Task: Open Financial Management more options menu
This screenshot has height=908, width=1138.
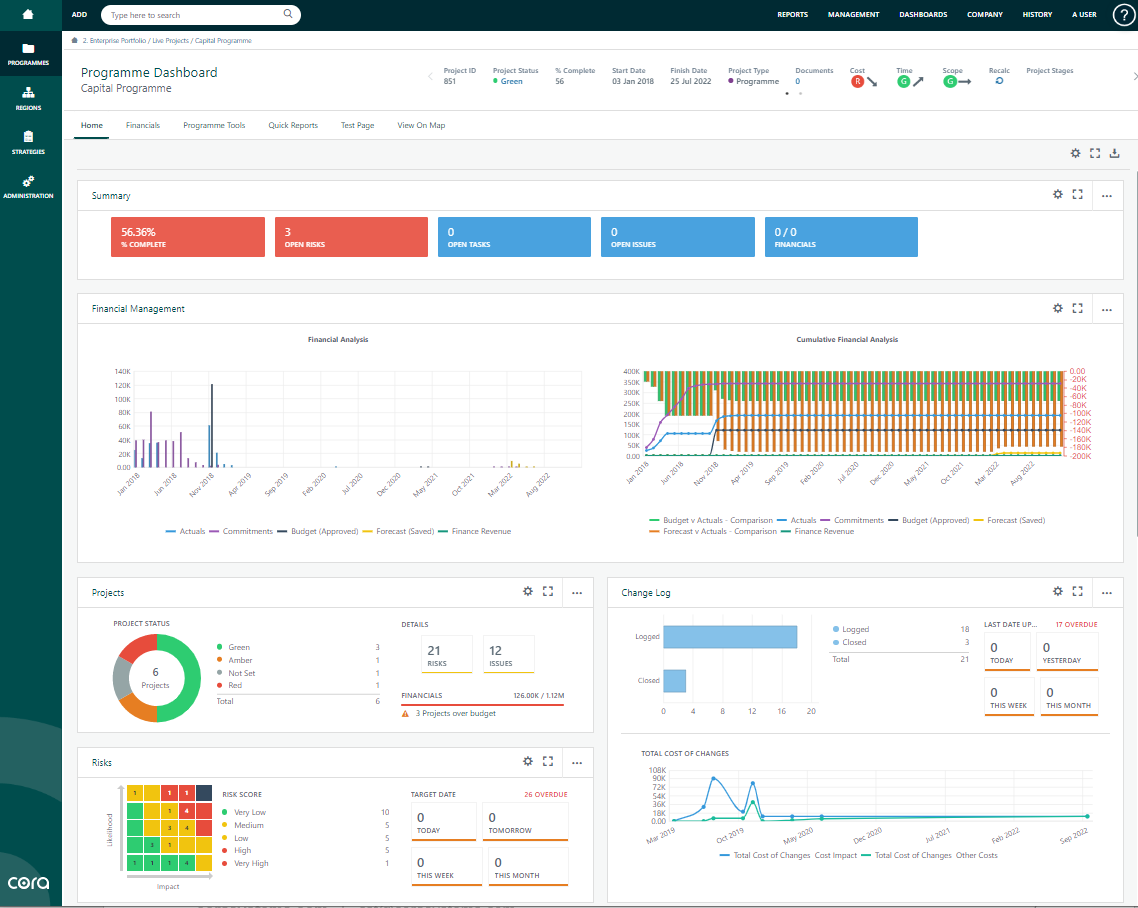Action: (x=1107, y=310)
